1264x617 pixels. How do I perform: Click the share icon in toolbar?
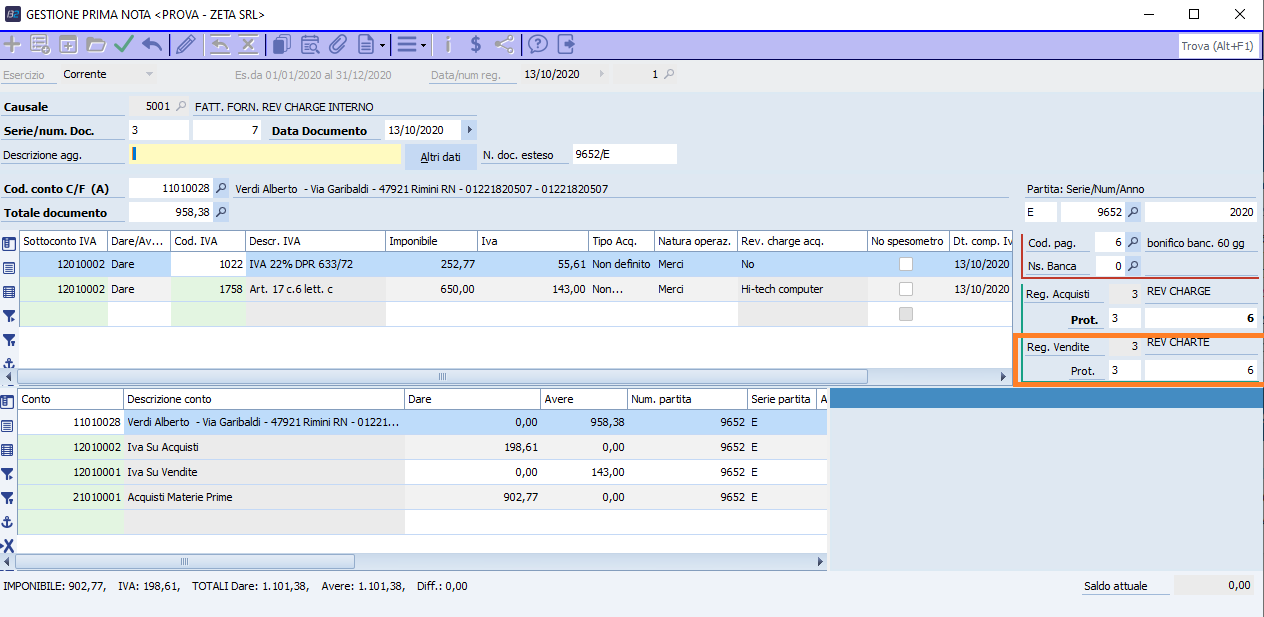coord(504,44)
